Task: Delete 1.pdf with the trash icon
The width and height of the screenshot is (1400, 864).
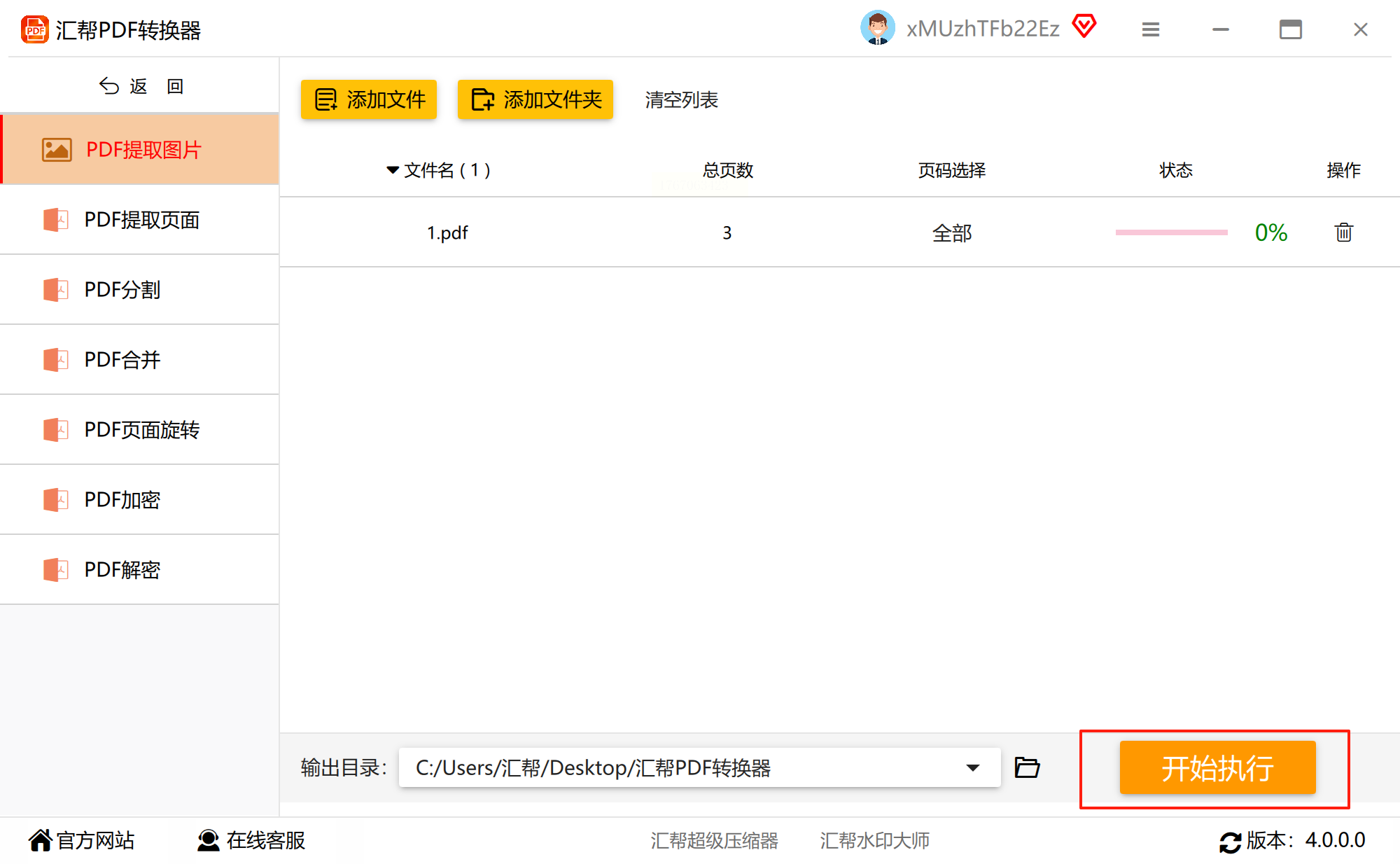Action: click(1343, 232)
